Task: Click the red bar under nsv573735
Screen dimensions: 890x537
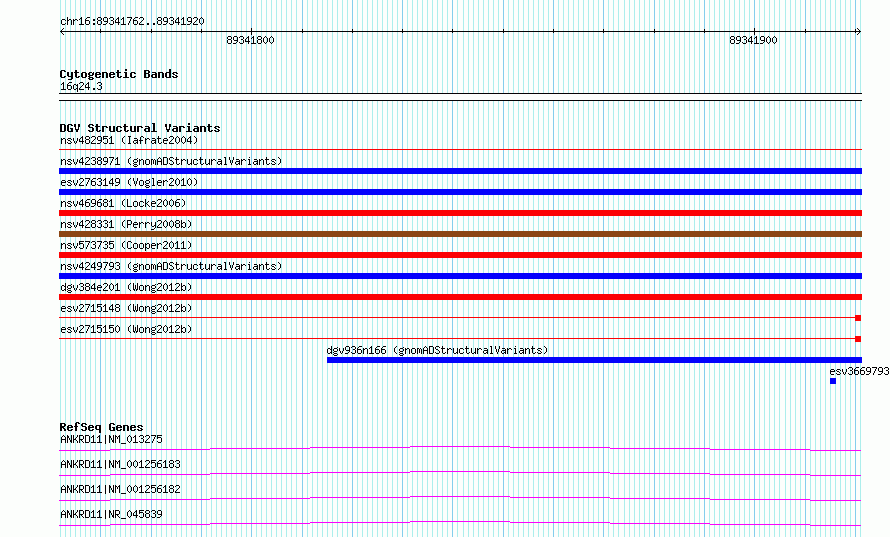Action: tap(460, 255)
